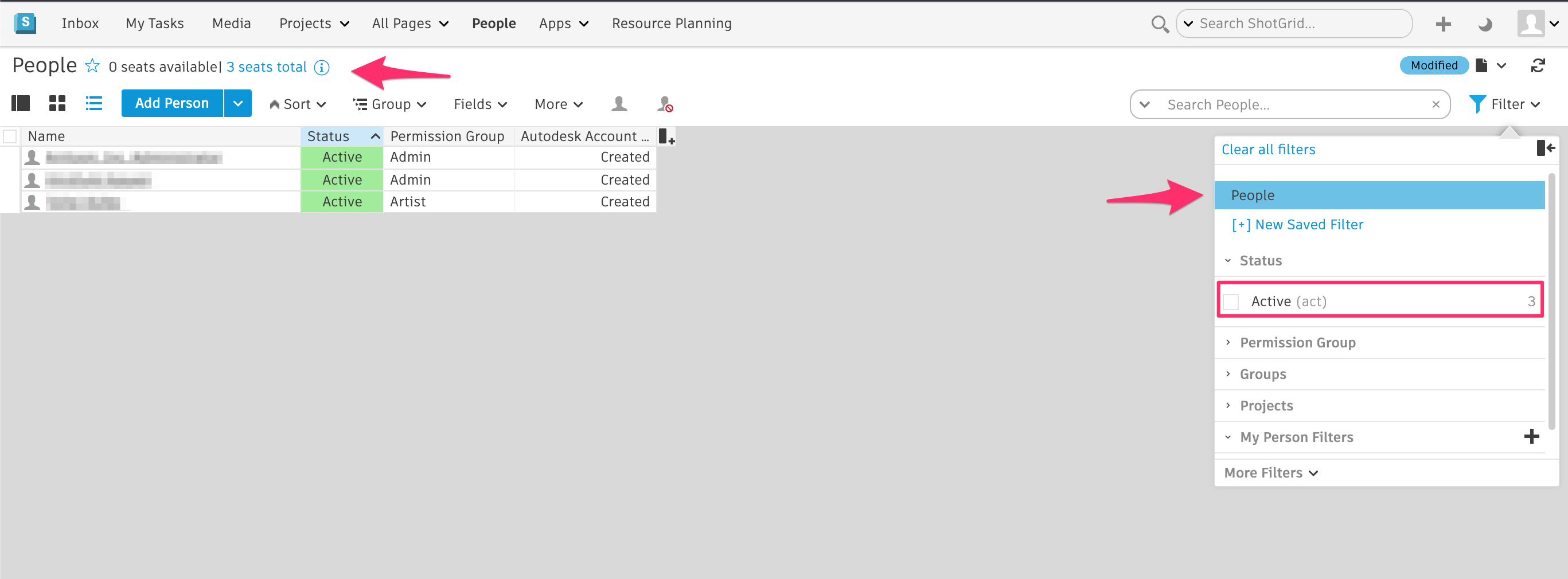Expand the Permission Group filter section
This screenshot has width=1568, height=579.
1298,342
